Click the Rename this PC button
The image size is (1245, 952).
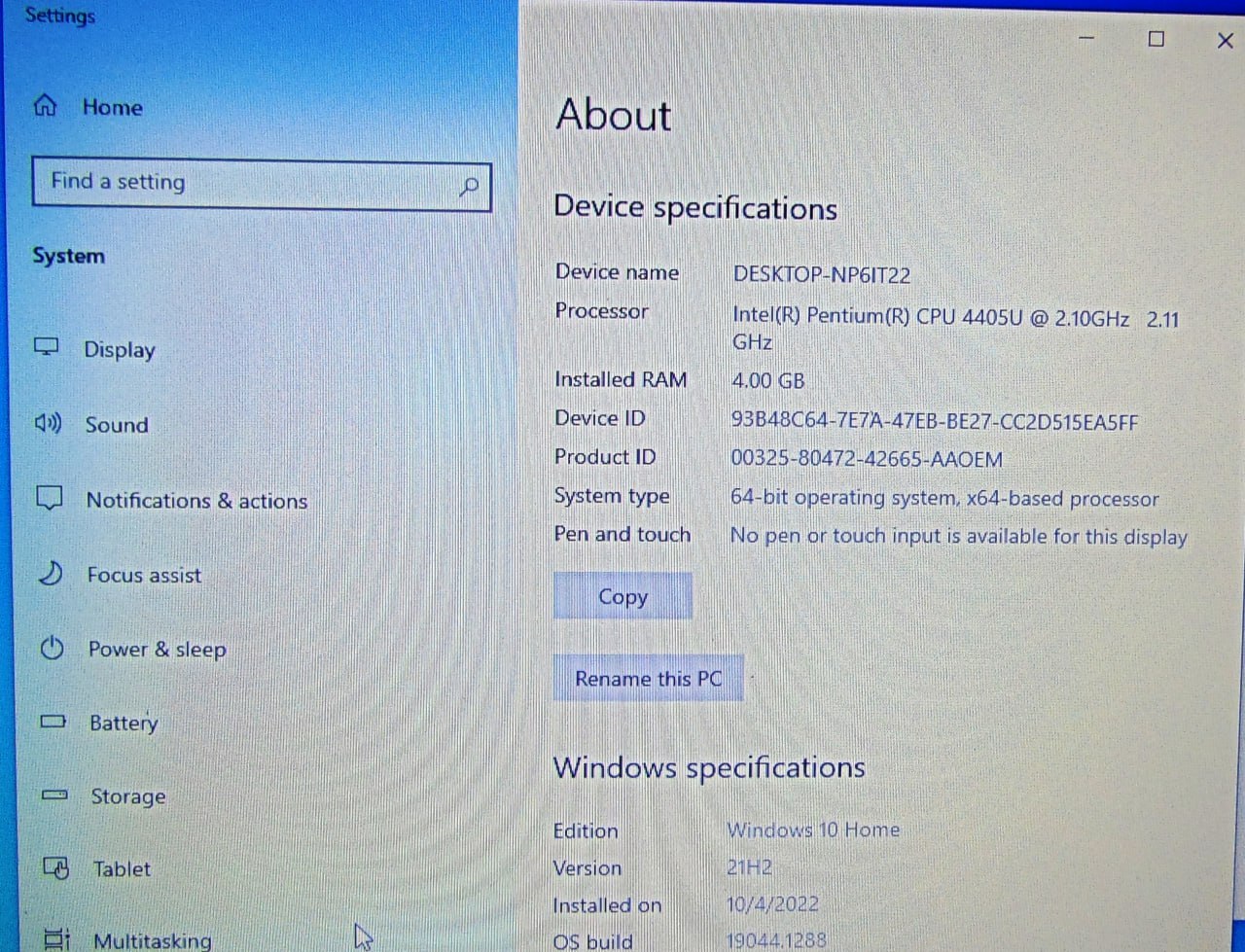click(x=649, y=678)
